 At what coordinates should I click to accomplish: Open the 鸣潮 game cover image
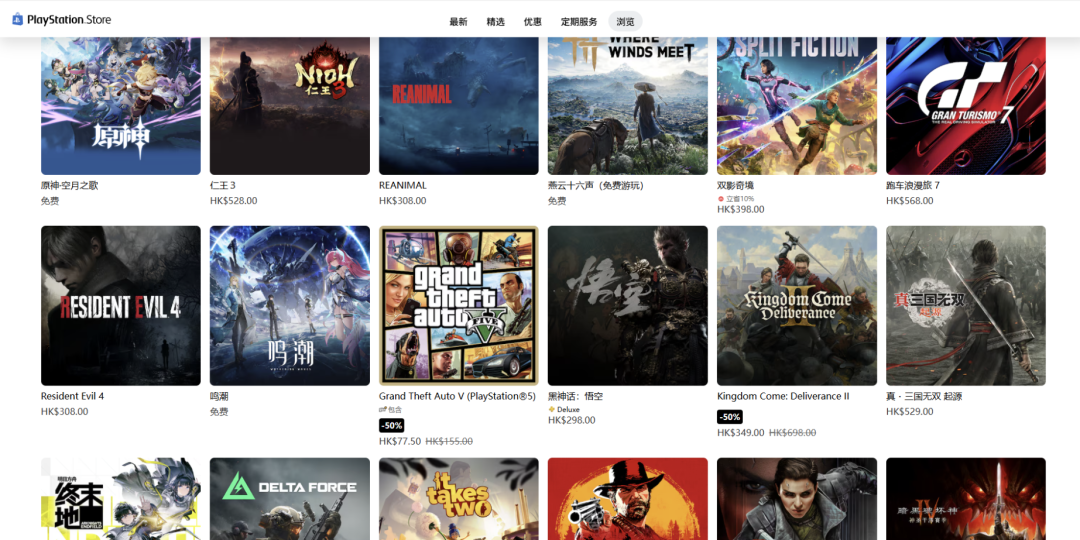(x=289, y=305)
